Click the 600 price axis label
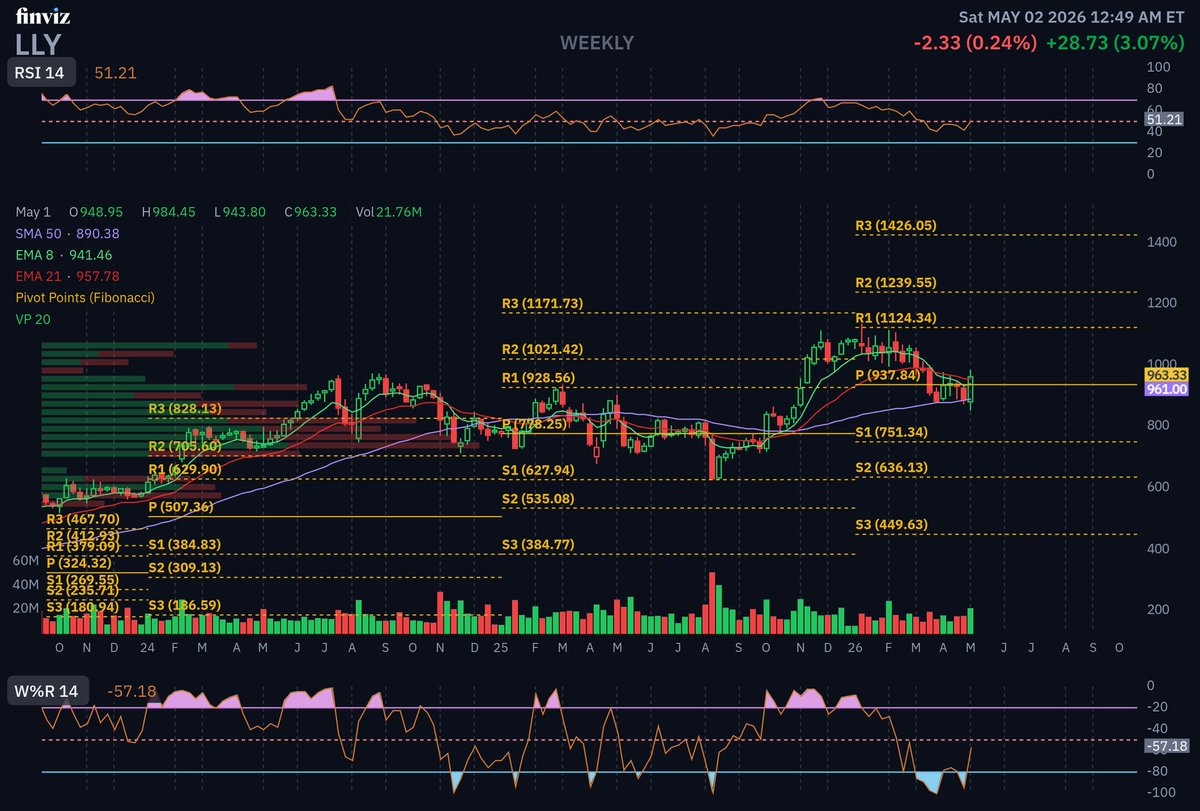Screen dimensions: 1200x811 1158,487
